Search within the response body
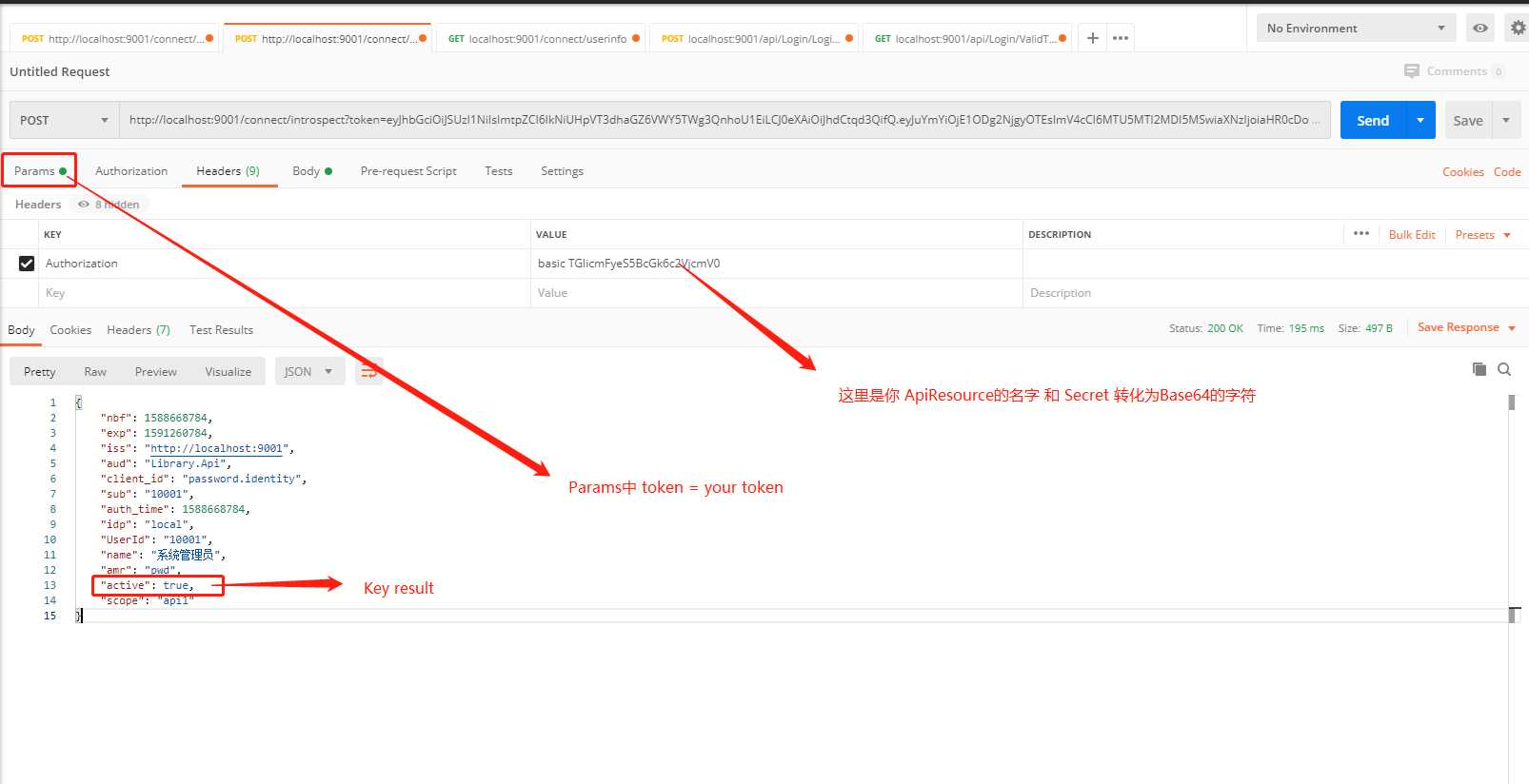 [x=1504, y=369]
